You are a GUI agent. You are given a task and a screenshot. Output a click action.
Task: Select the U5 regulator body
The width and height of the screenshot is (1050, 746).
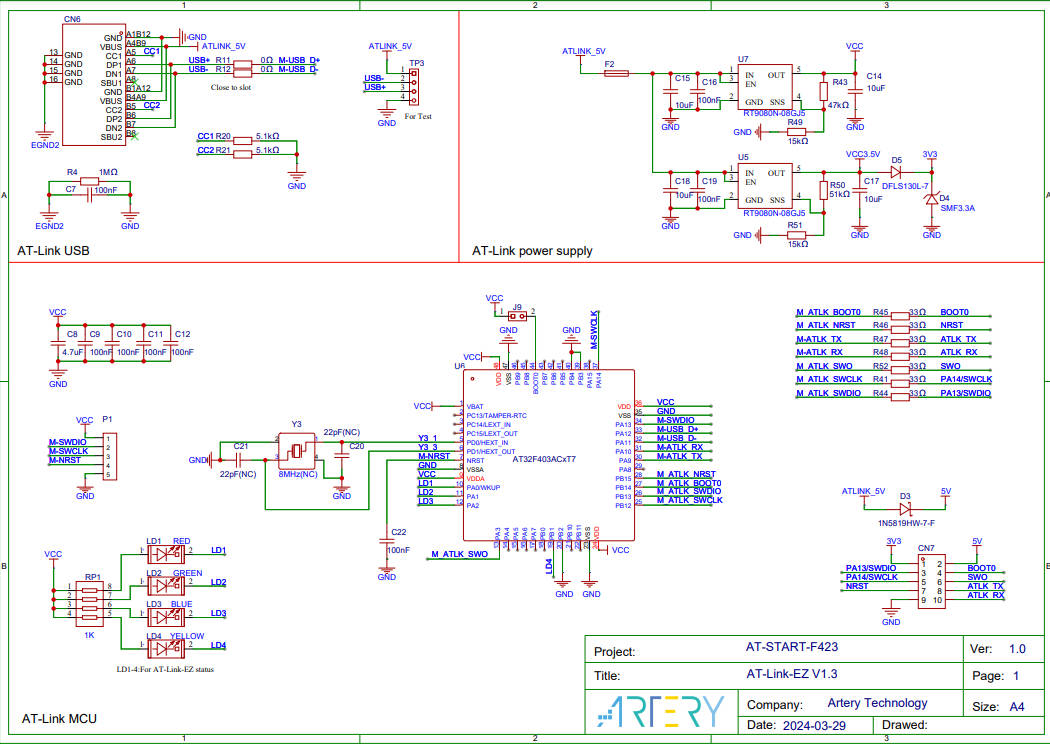click(765, 186)
